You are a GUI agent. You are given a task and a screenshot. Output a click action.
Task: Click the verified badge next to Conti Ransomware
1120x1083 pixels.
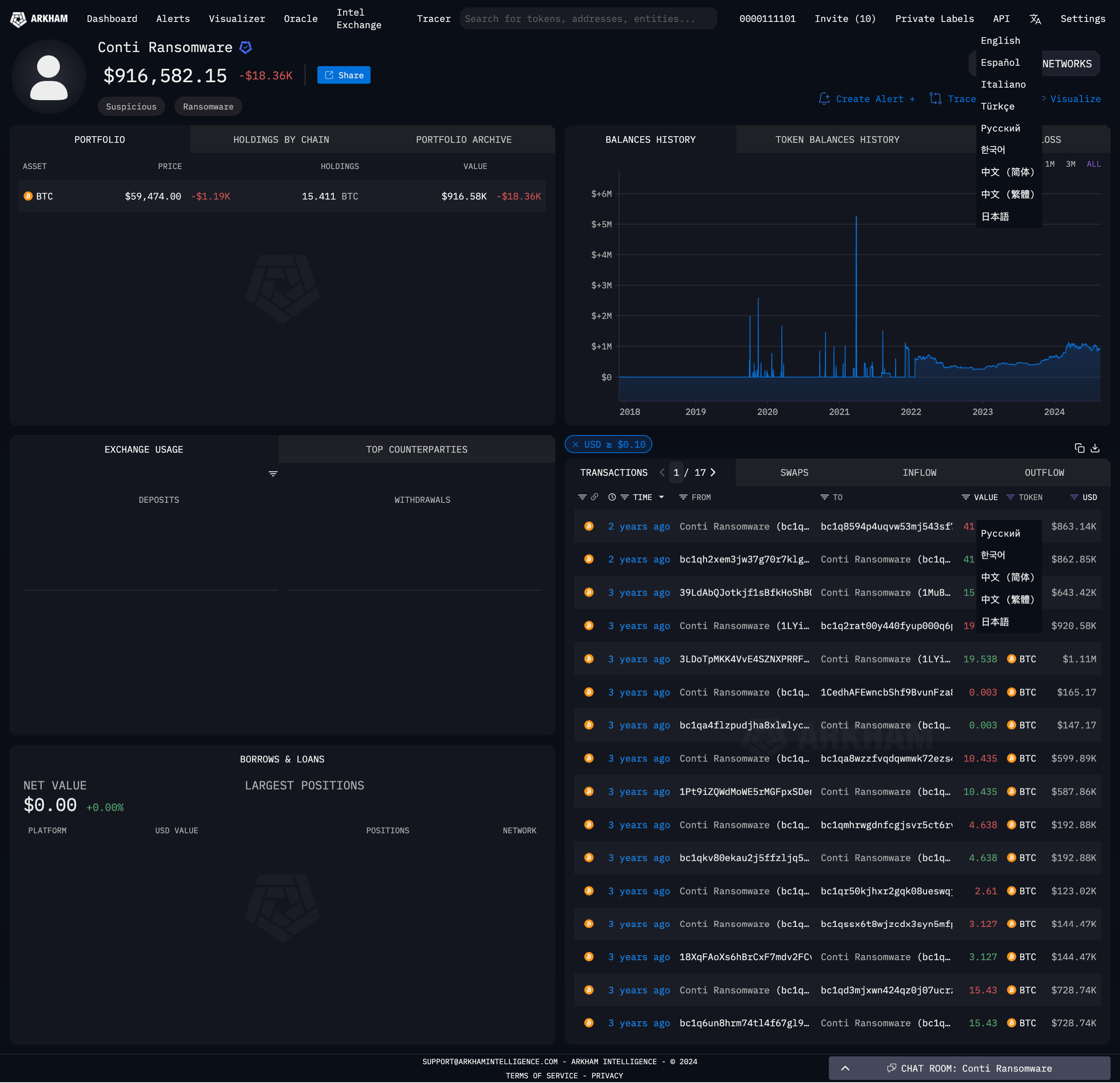click(246, 47)
